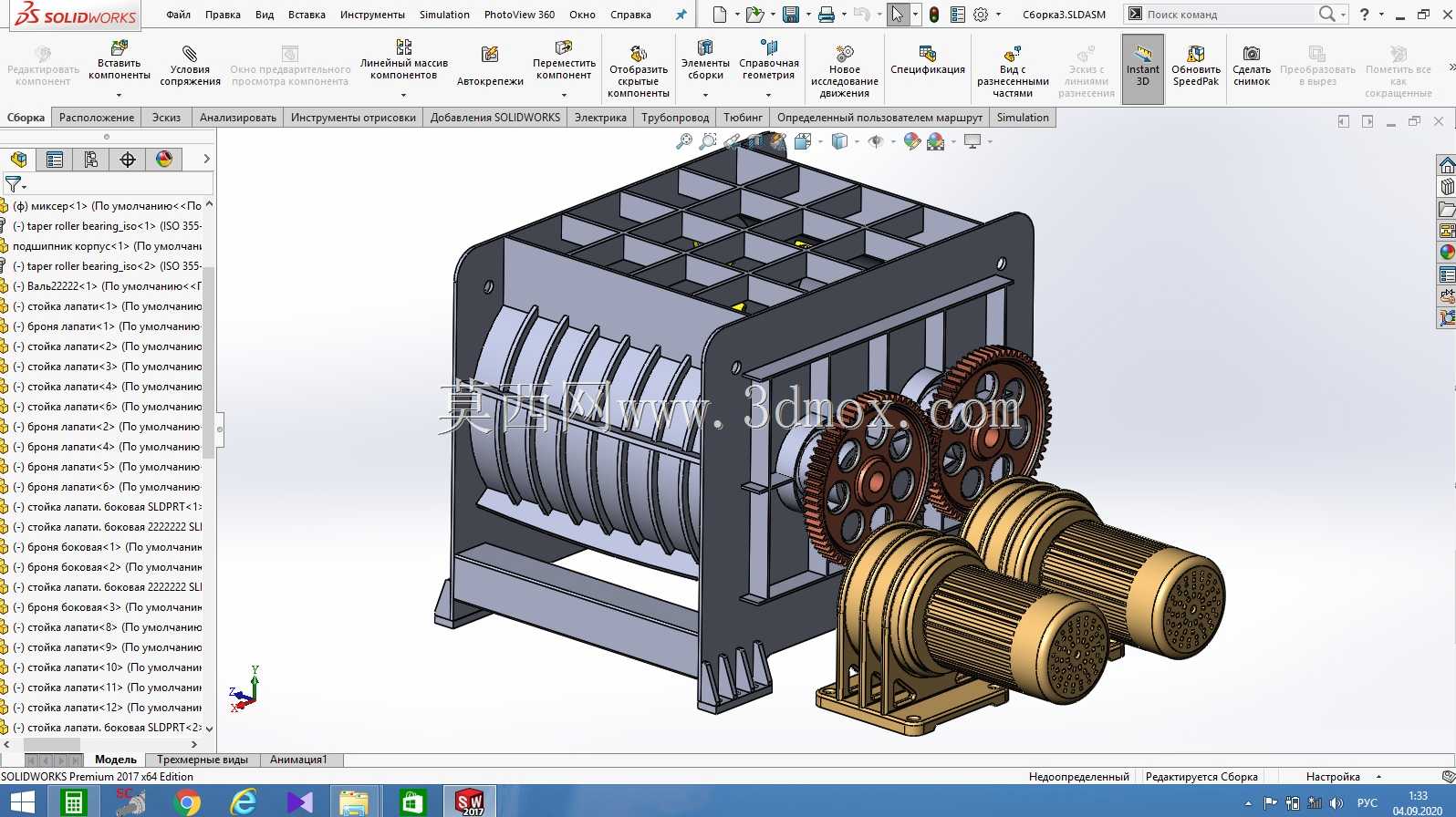Open the ConfigurationManager tab icon
The height and width of the screenshot is (817, 1456).
pyautogui.click(x=91, y=160)
